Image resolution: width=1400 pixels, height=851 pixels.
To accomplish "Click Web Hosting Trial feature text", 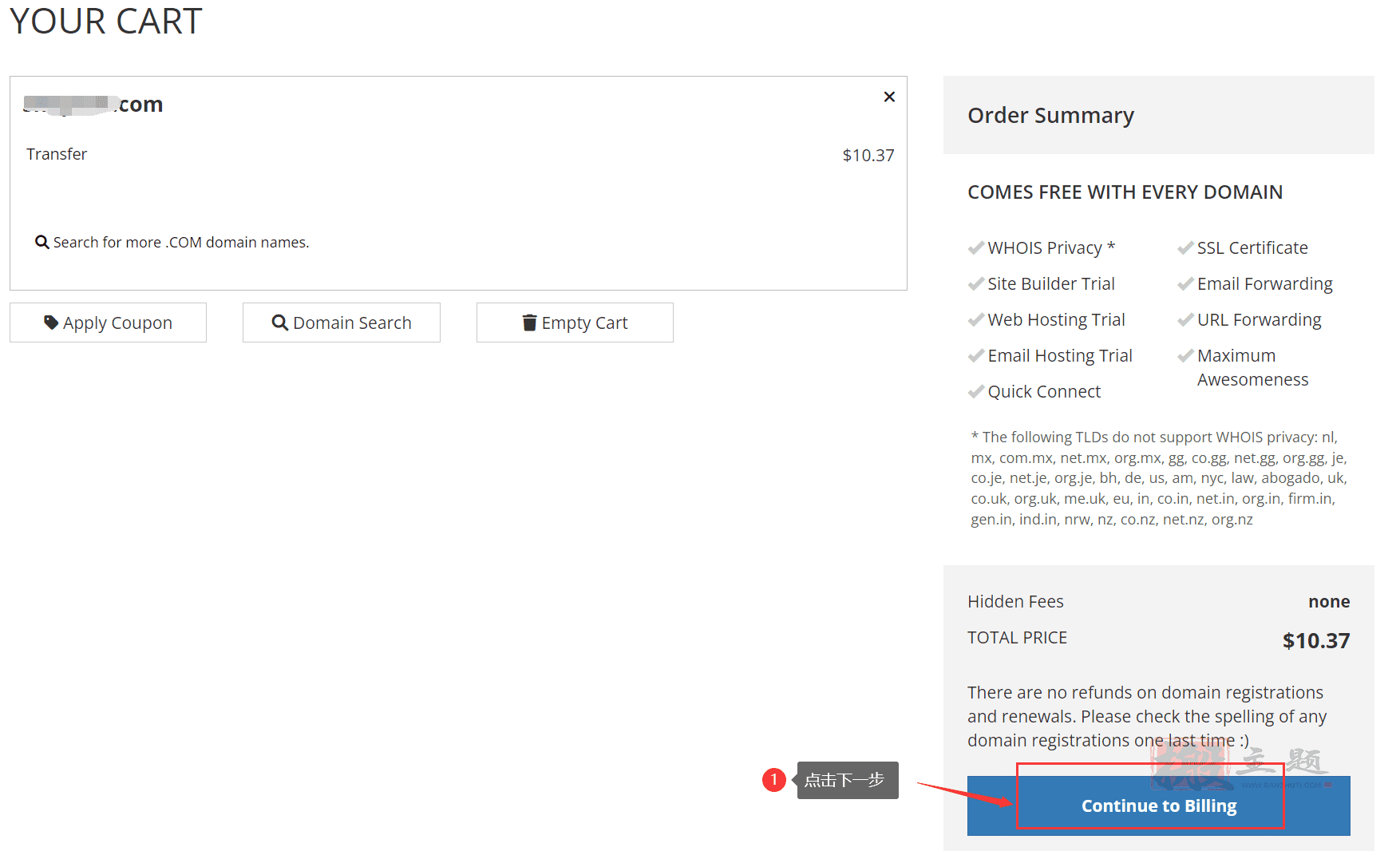I will 1057,319.
